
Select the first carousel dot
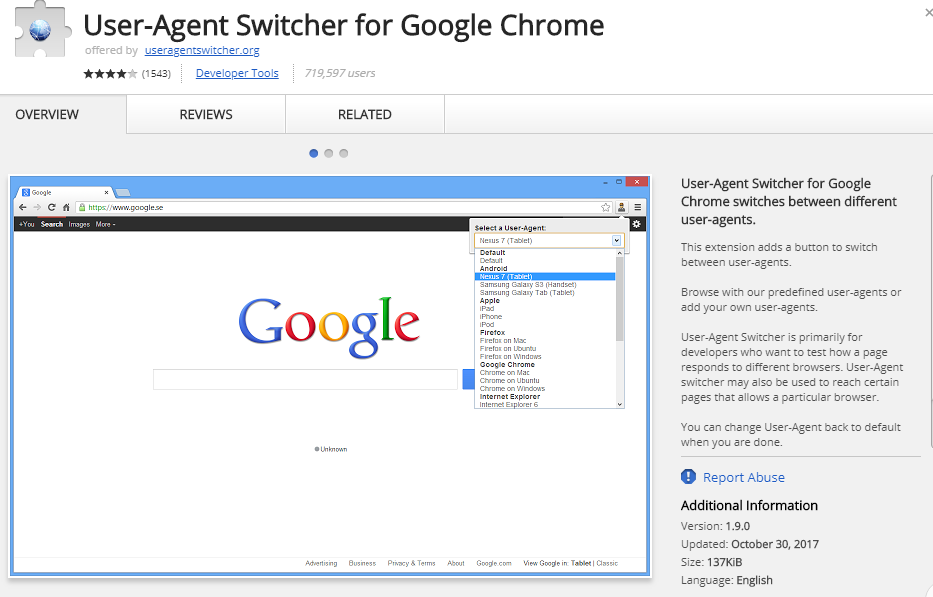314,153
